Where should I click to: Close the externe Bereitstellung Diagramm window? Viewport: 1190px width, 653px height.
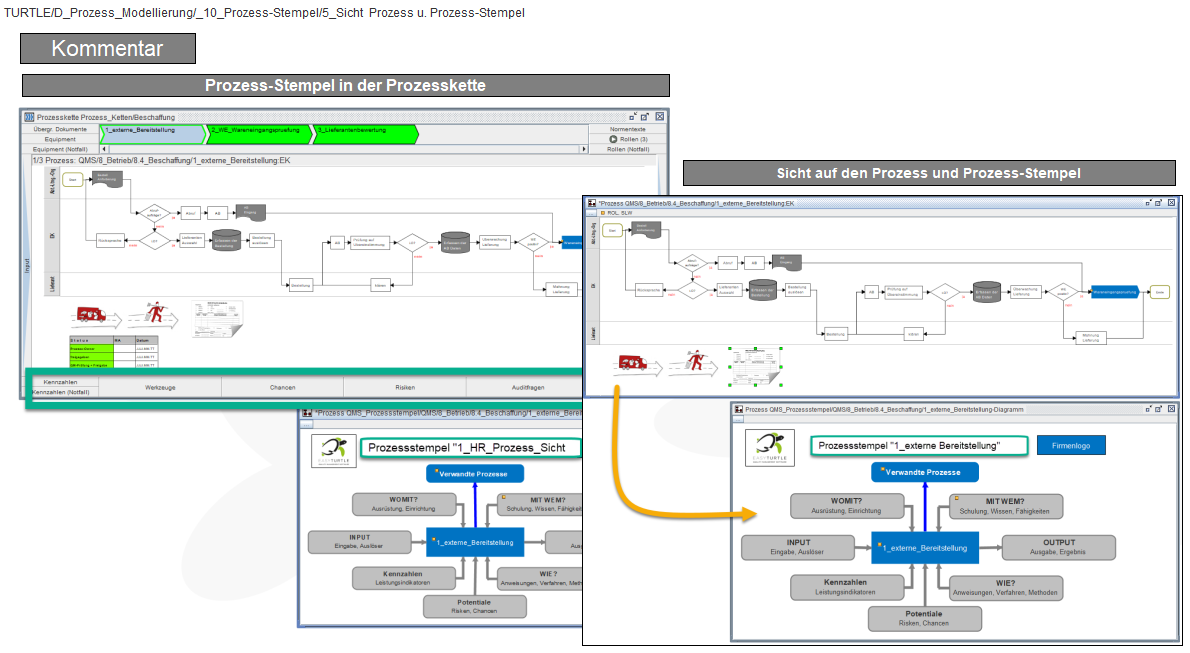(1172, 409)
